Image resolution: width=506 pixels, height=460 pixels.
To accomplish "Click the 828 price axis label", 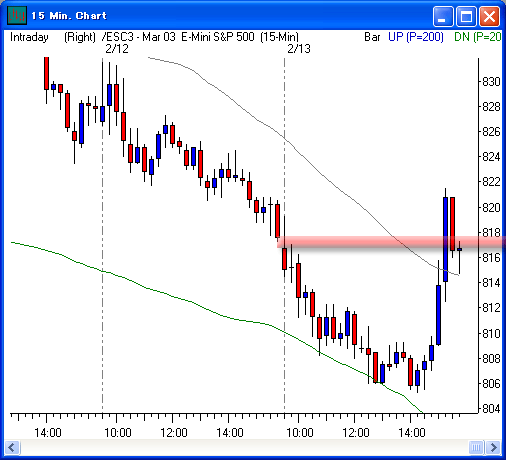I will coord(491,107).
